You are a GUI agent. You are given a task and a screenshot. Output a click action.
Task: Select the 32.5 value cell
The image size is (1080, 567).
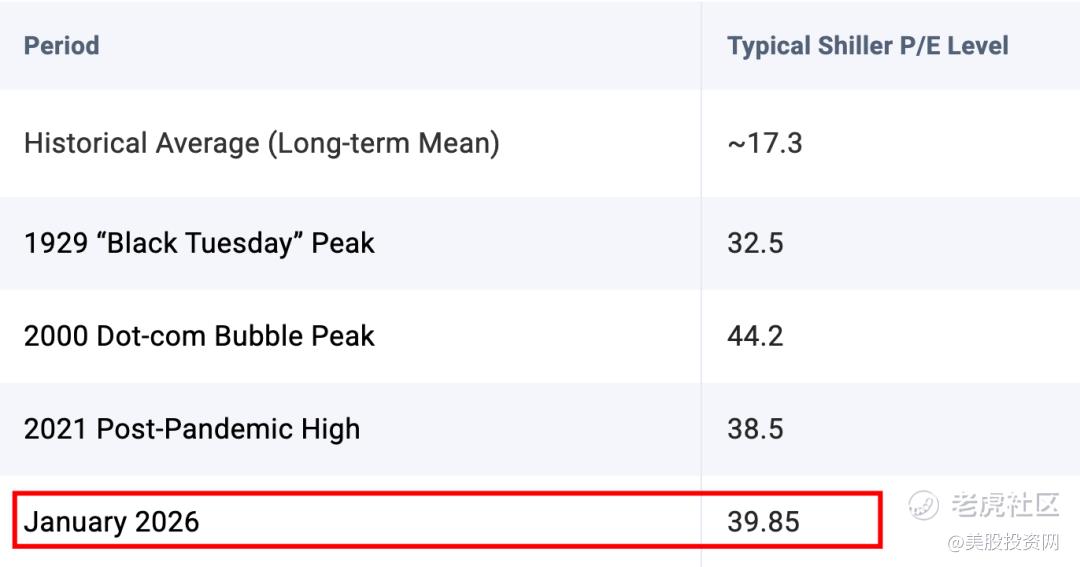click(x=755, y=243)
